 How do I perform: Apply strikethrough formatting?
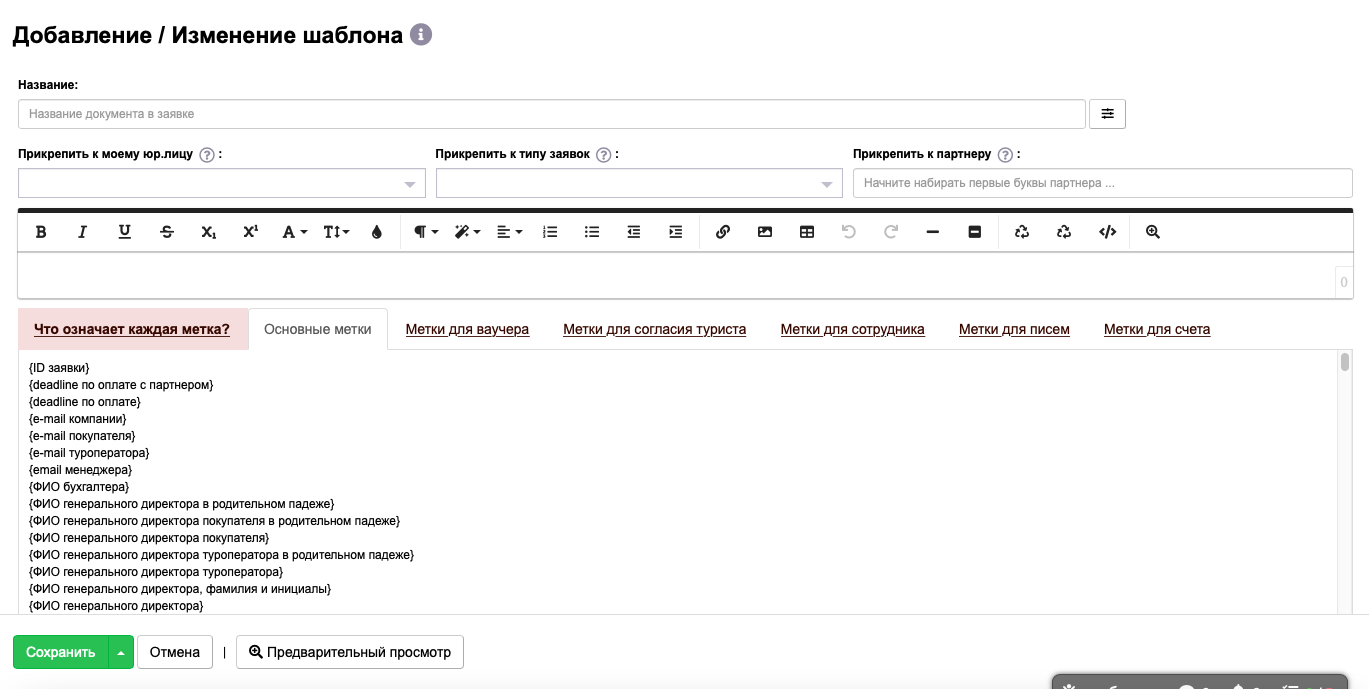(x=167, y=232)
